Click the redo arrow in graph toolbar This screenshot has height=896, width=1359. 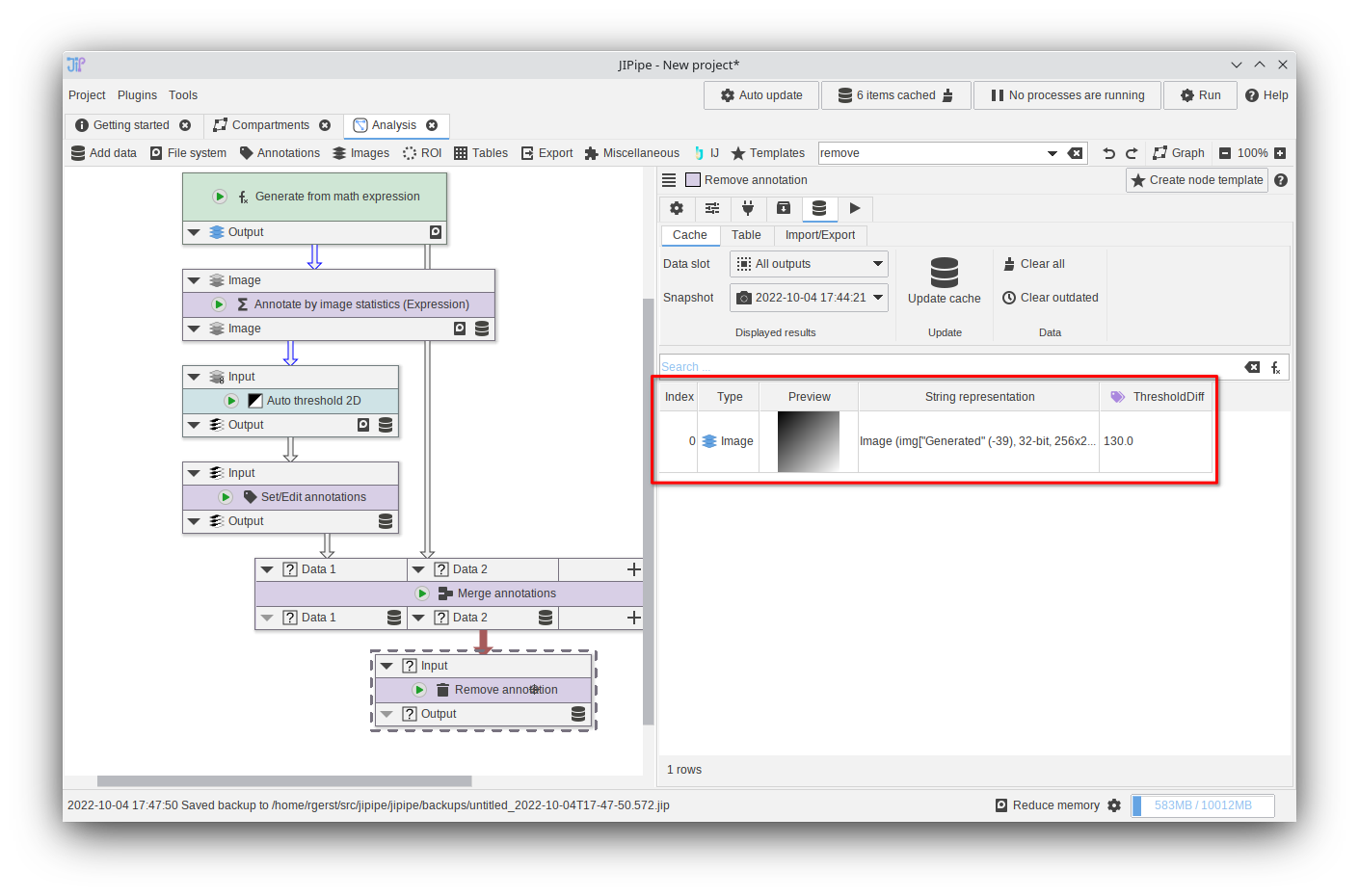[x=1132, y=153]
